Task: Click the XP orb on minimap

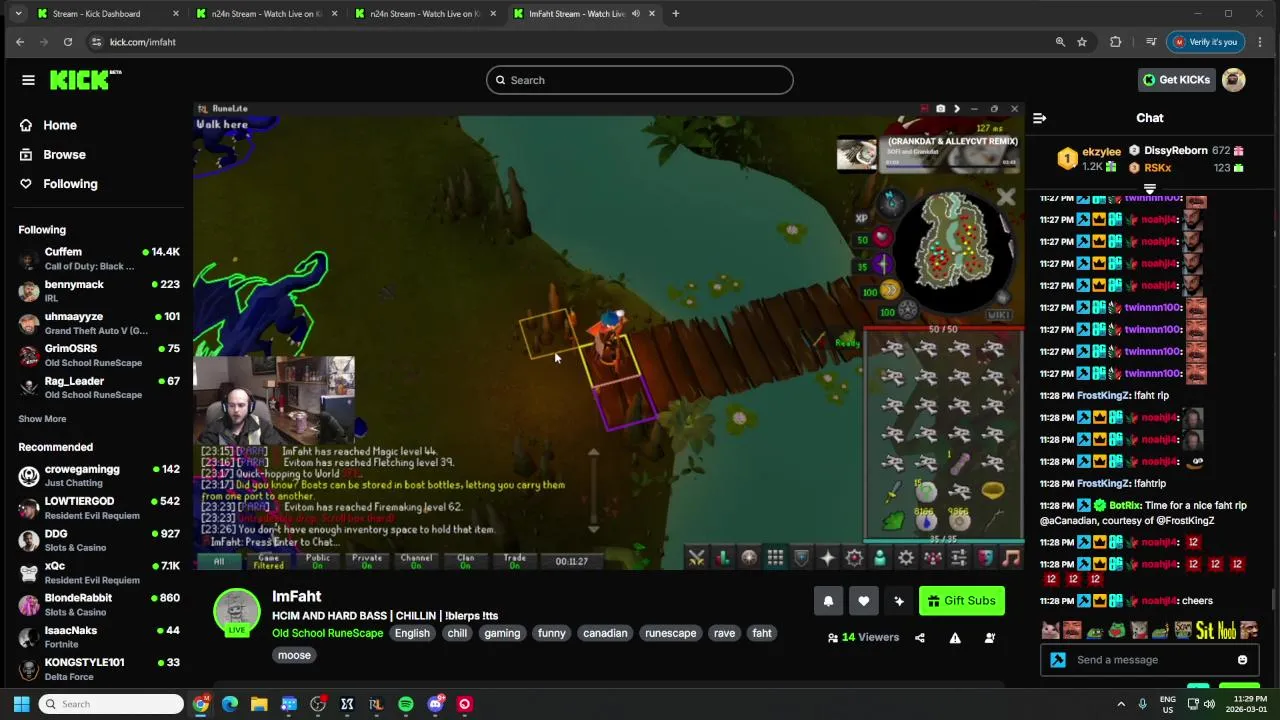Action: tap(862, 218)
